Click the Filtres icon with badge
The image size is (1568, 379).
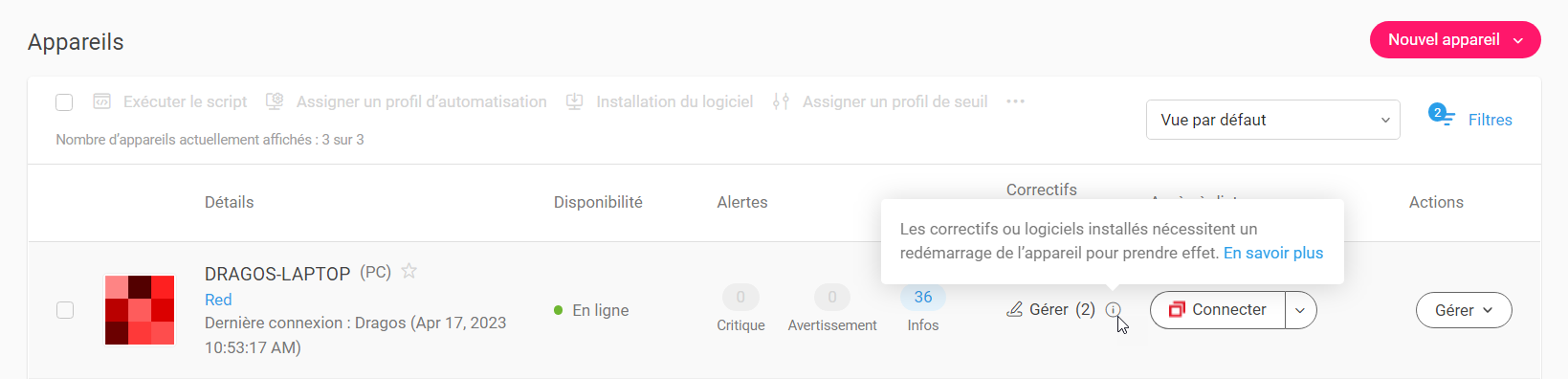(x=1442, y=116)
